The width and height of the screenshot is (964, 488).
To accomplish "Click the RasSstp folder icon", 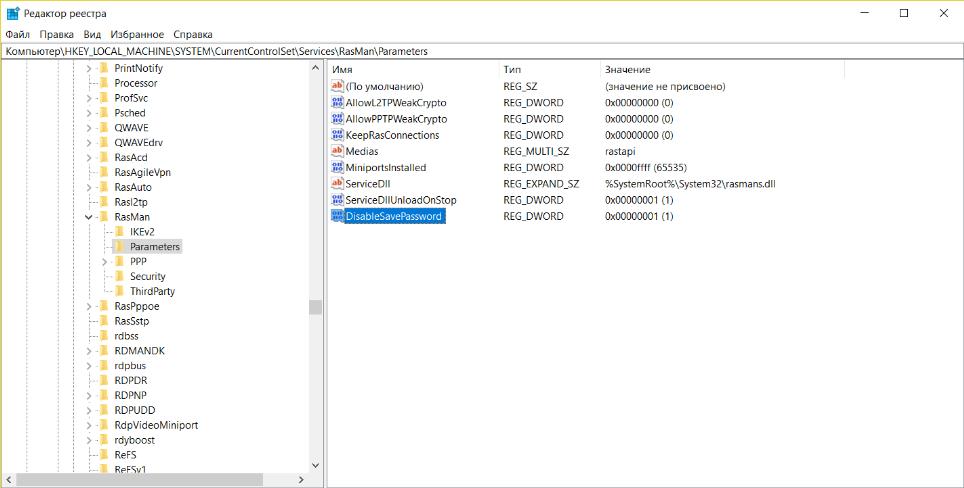I will click(103, 321).
